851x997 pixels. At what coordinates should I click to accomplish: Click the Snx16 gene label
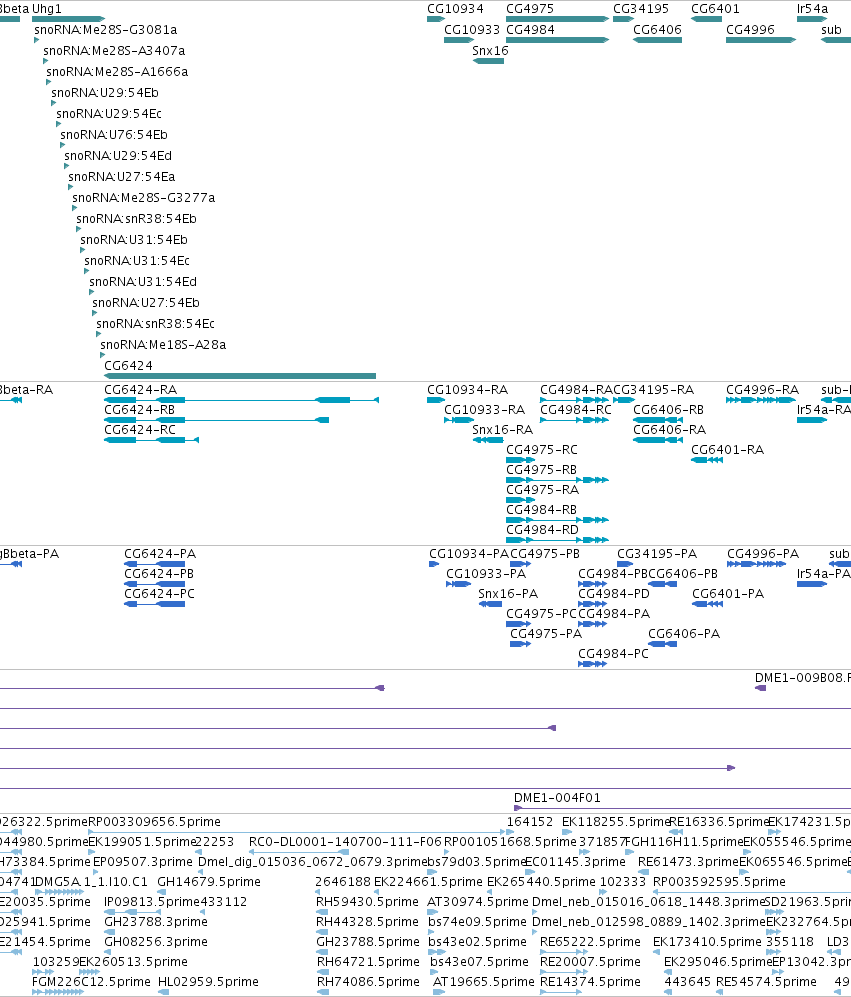tap(490, 51)
